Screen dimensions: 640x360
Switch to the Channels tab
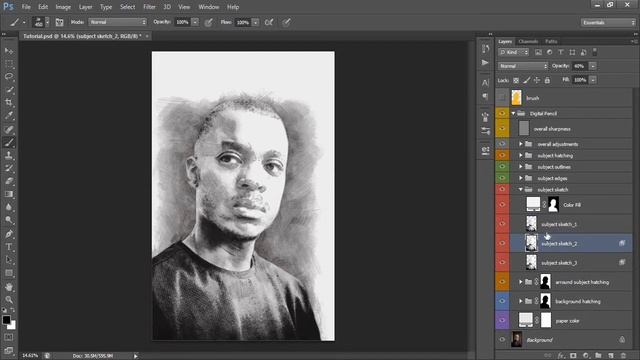(528, 42)
